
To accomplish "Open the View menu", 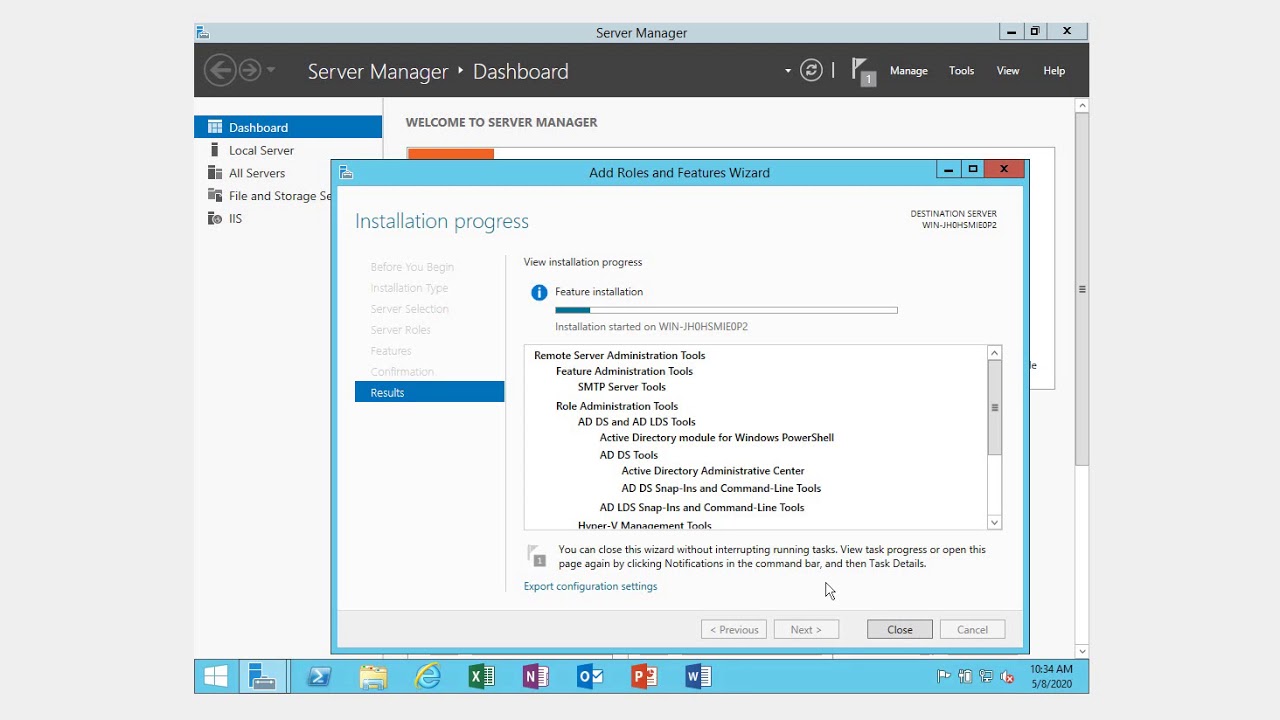I will point(1008,71).
